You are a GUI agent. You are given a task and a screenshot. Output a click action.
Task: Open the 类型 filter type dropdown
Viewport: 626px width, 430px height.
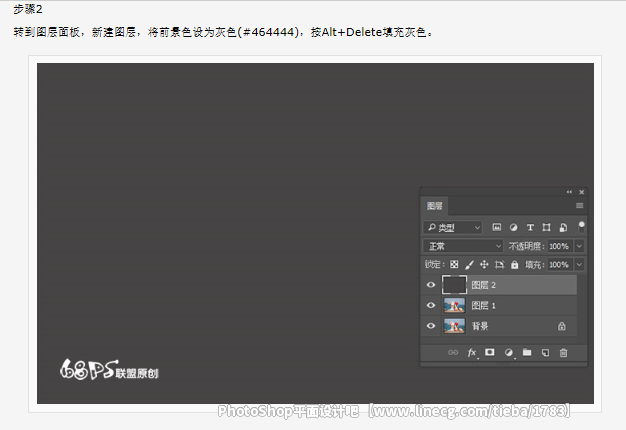click(453, 228)
